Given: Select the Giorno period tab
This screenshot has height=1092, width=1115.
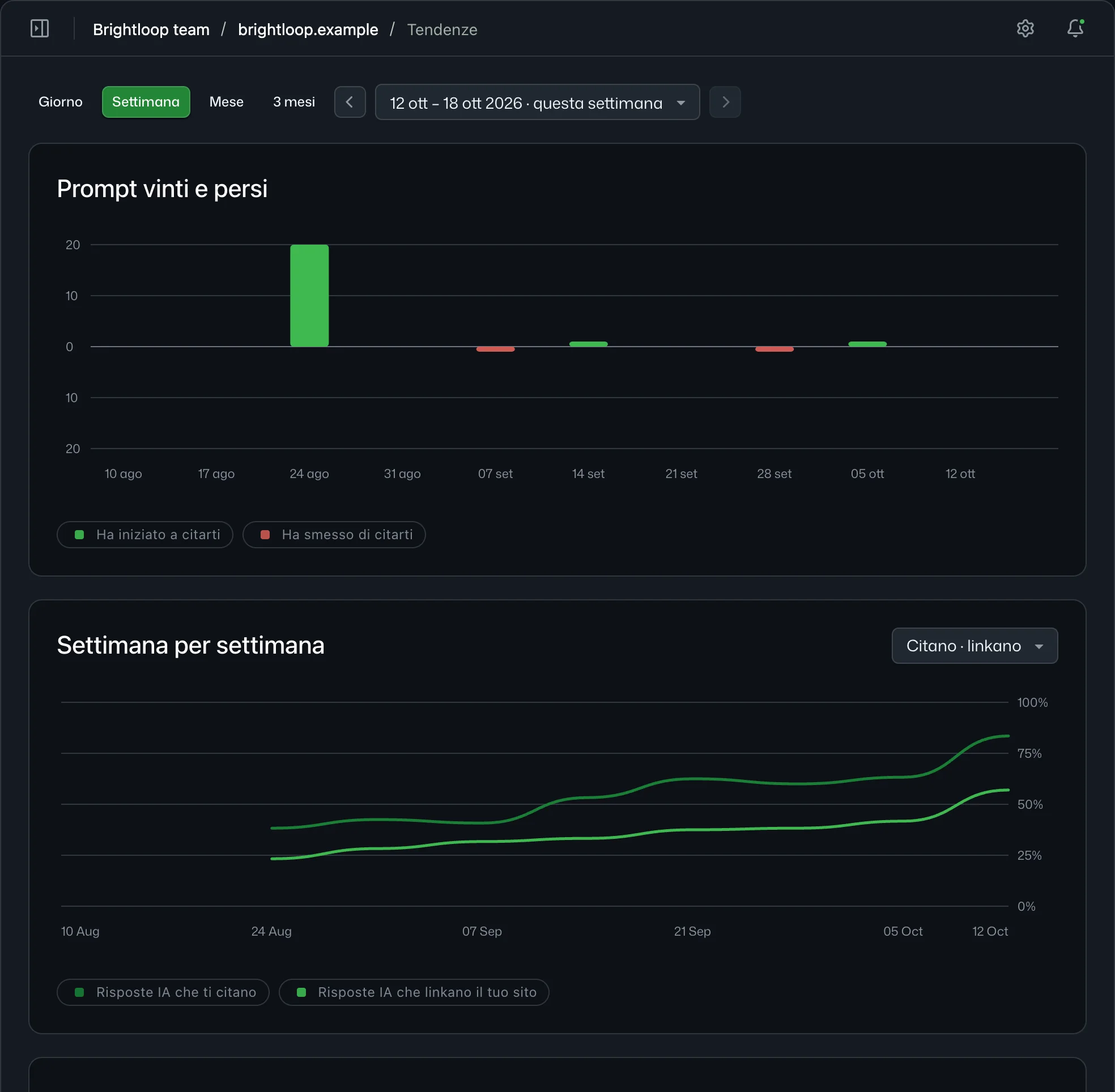Looking at the screenshot, I should [60, 102].
